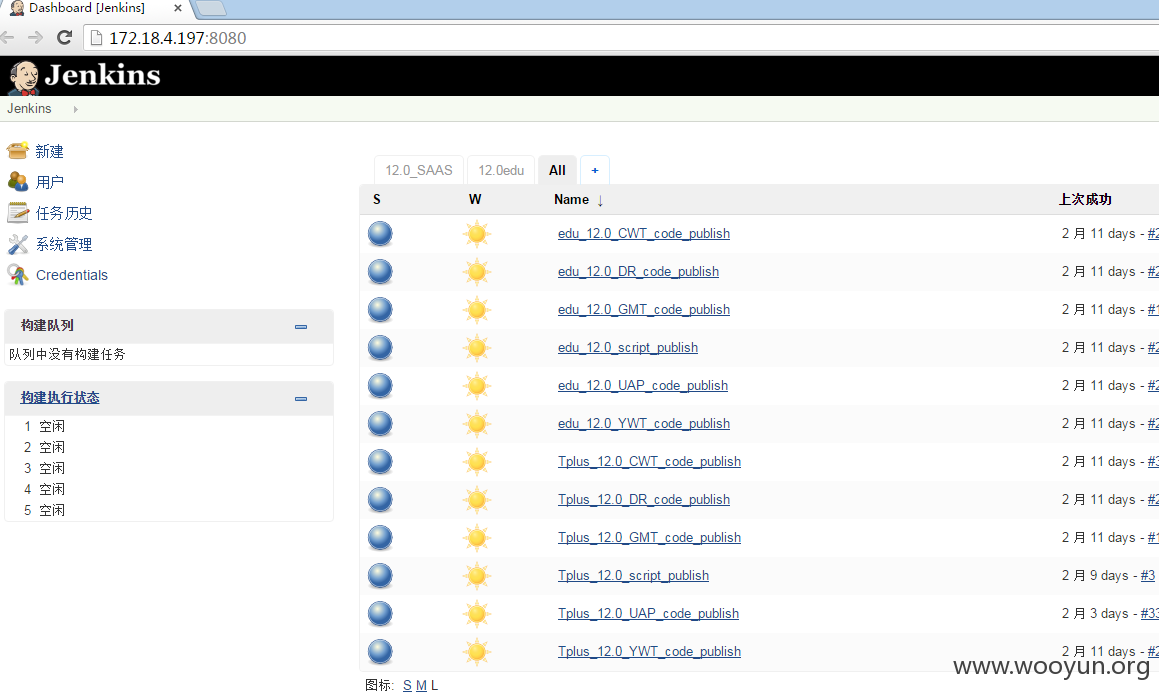
Task: Open job edu_12.0_UAP_code_publish
Action: pos(643,385)
